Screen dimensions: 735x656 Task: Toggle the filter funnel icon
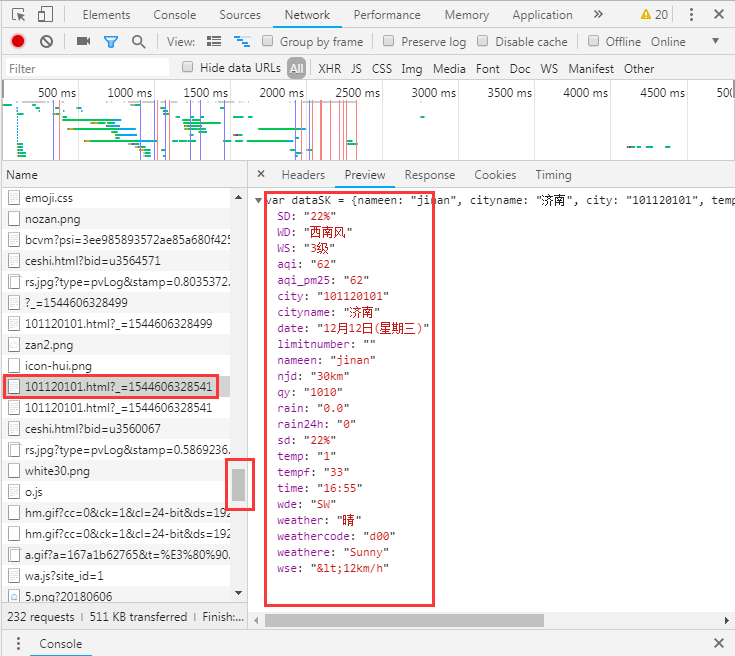[111, 42]
